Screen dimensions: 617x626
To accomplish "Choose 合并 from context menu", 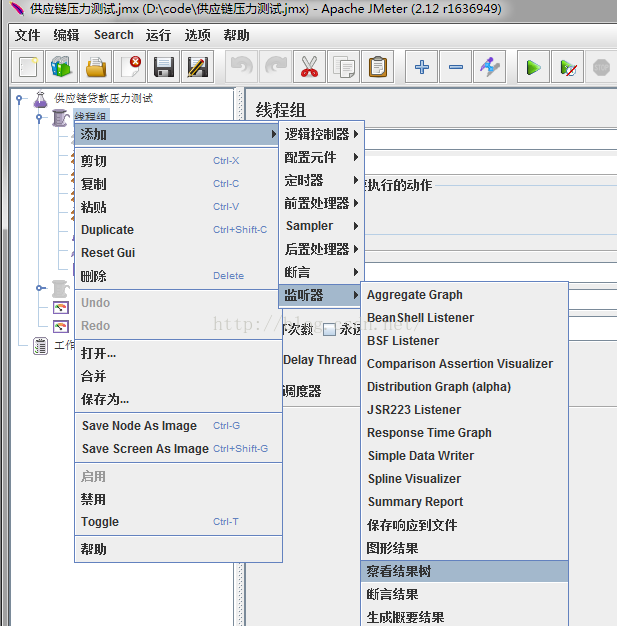I will click(179, 376).
